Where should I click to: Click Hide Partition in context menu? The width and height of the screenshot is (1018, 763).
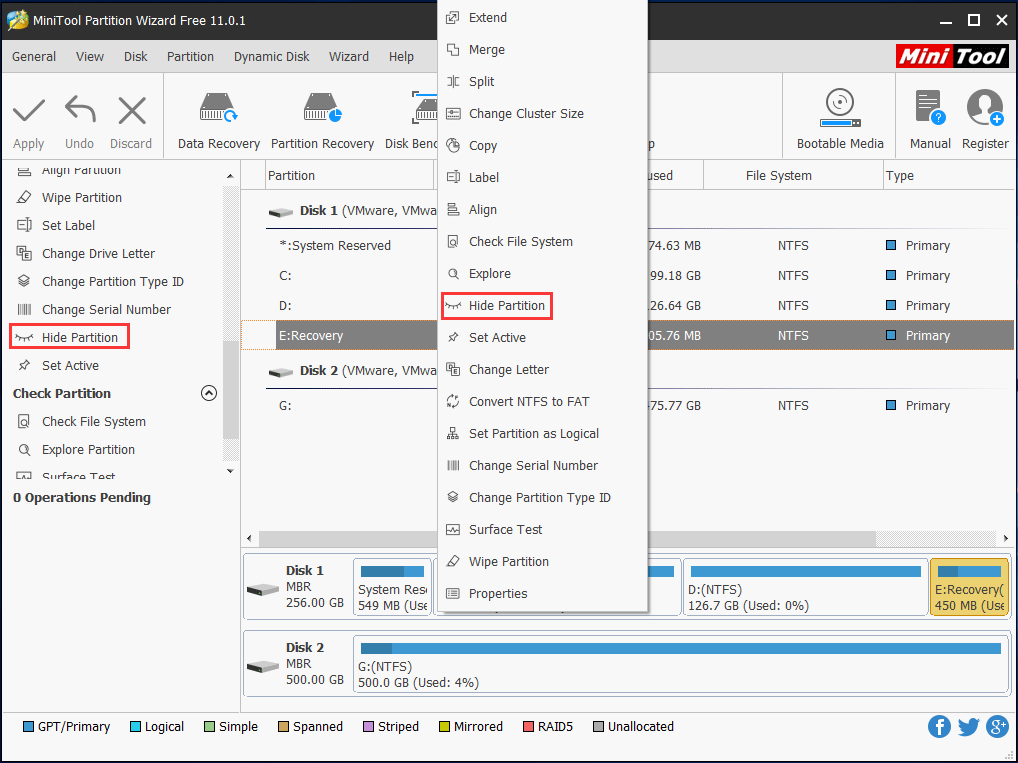tap(497, 305)
